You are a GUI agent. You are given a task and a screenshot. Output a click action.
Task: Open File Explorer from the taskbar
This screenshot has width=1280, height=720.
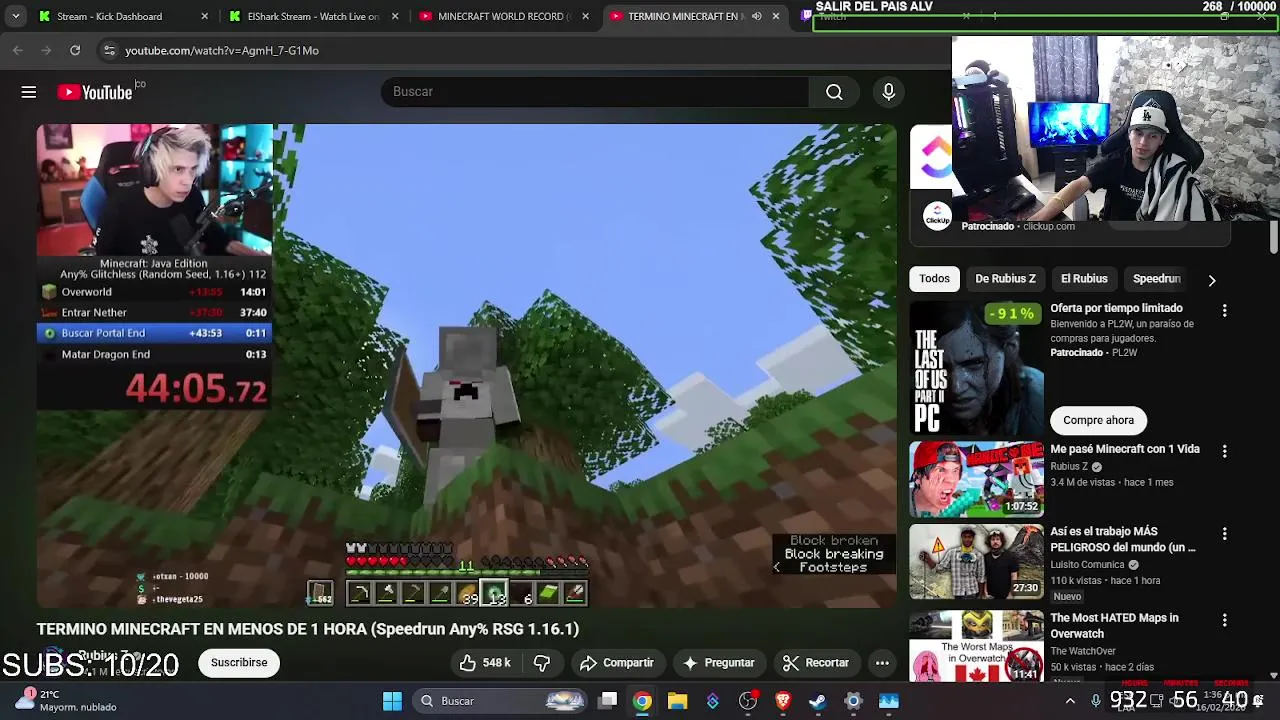[x=677, y=701]
